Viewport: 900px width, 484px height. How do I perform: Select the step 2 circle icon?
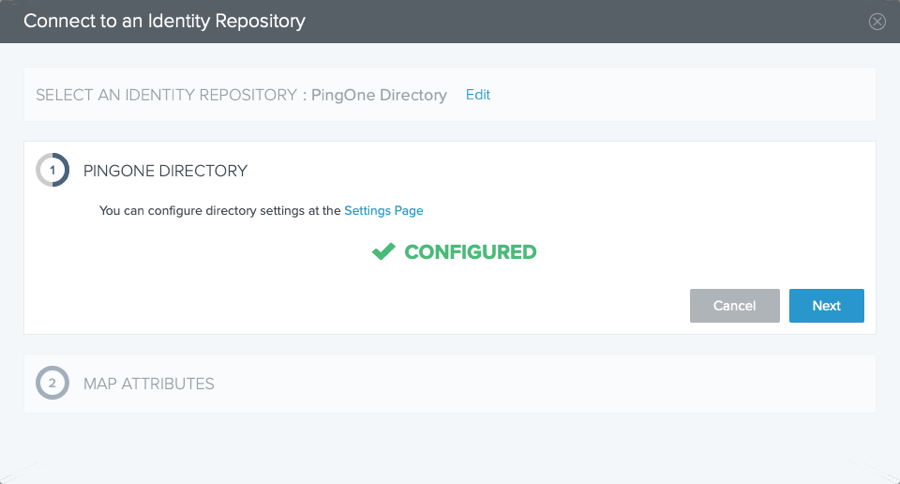[52, 383]
